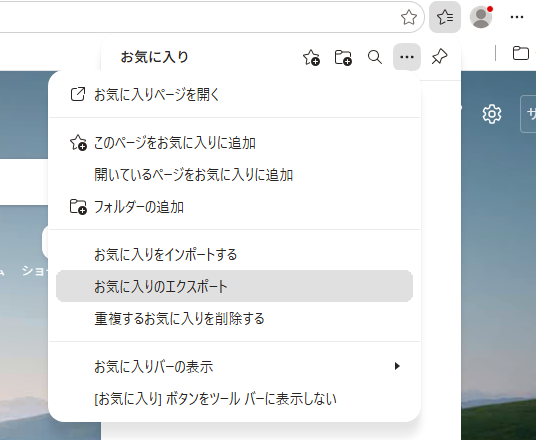
Task: Click the more options ellipsis in お気に入り panel
Action: (407, 57)
